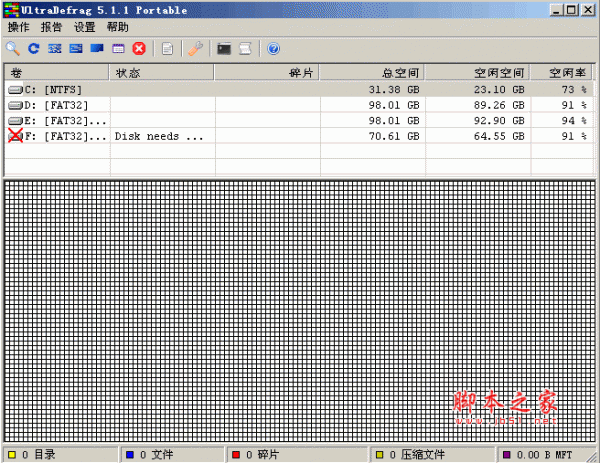Run Quick optimization from the toolbar
Image resolution: width=600 pixels, height=463 pixels.
[x=76, y=49]
